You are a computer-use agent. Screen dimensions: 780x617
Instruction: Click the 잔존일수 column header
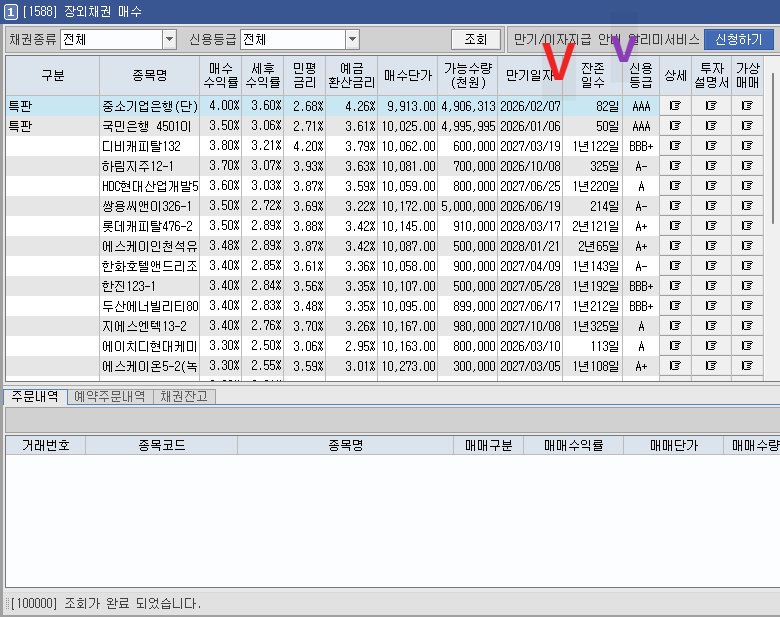coord(592,76)
